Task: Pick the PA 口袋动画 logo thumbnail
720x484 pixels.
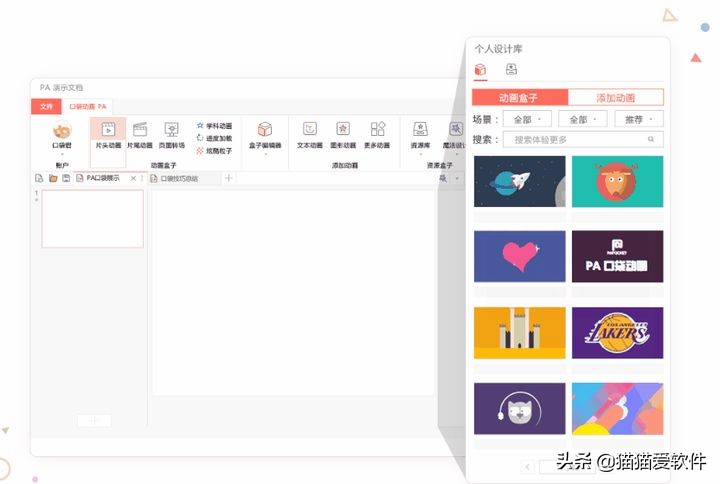Action: click(x=617, y=256)
